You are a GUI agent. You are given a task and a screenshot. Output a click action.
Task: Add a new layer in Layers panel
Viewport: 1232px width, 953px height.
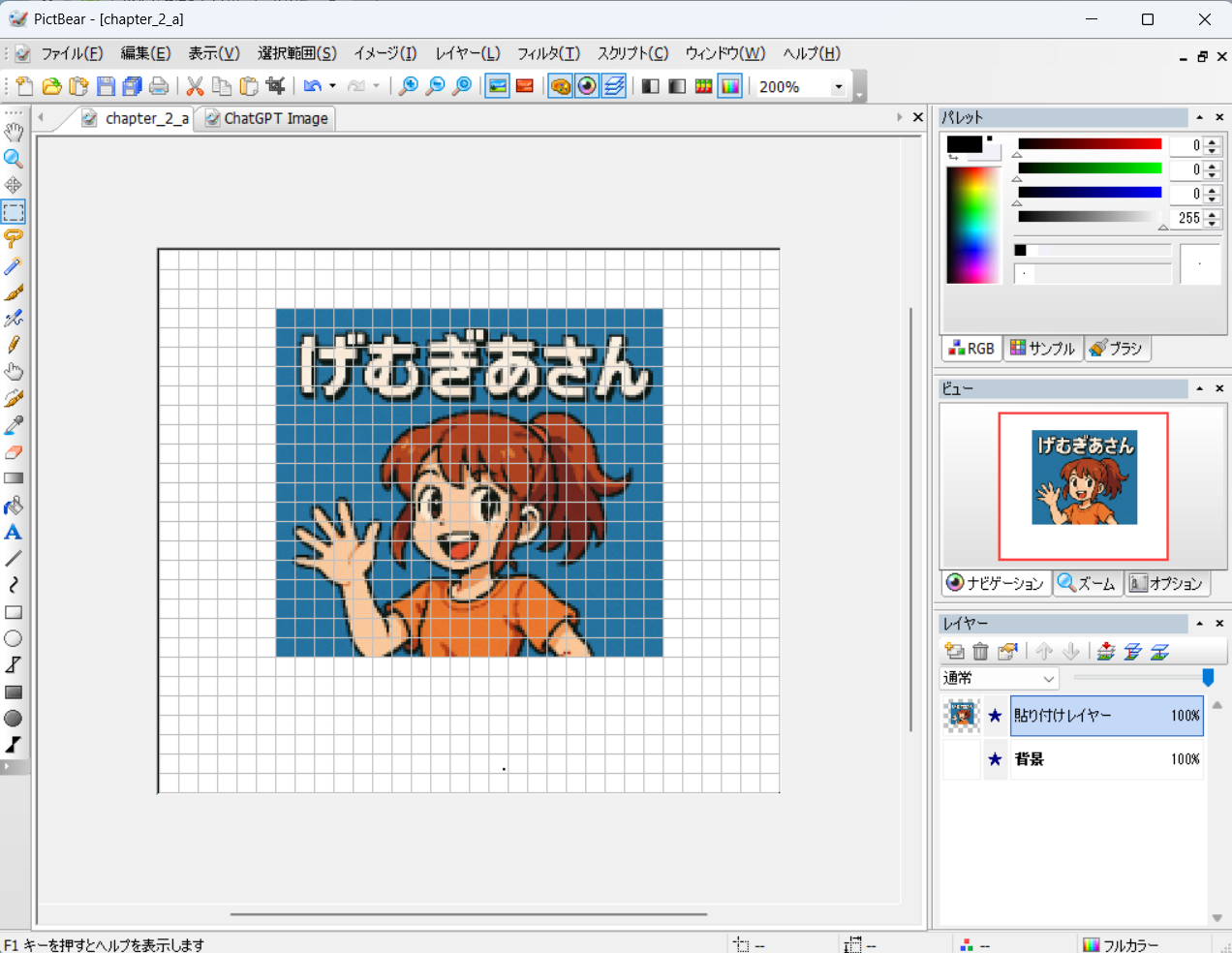point(954,651)
